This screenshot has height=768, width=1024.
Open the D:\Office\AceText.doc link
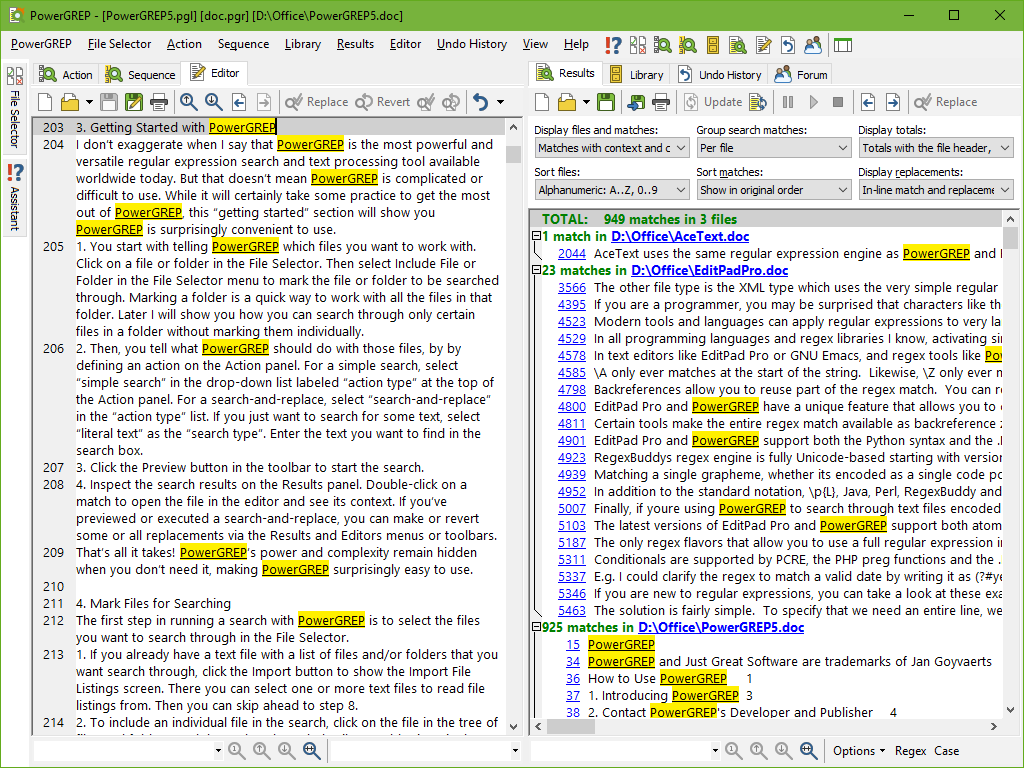tap(680, 236)
